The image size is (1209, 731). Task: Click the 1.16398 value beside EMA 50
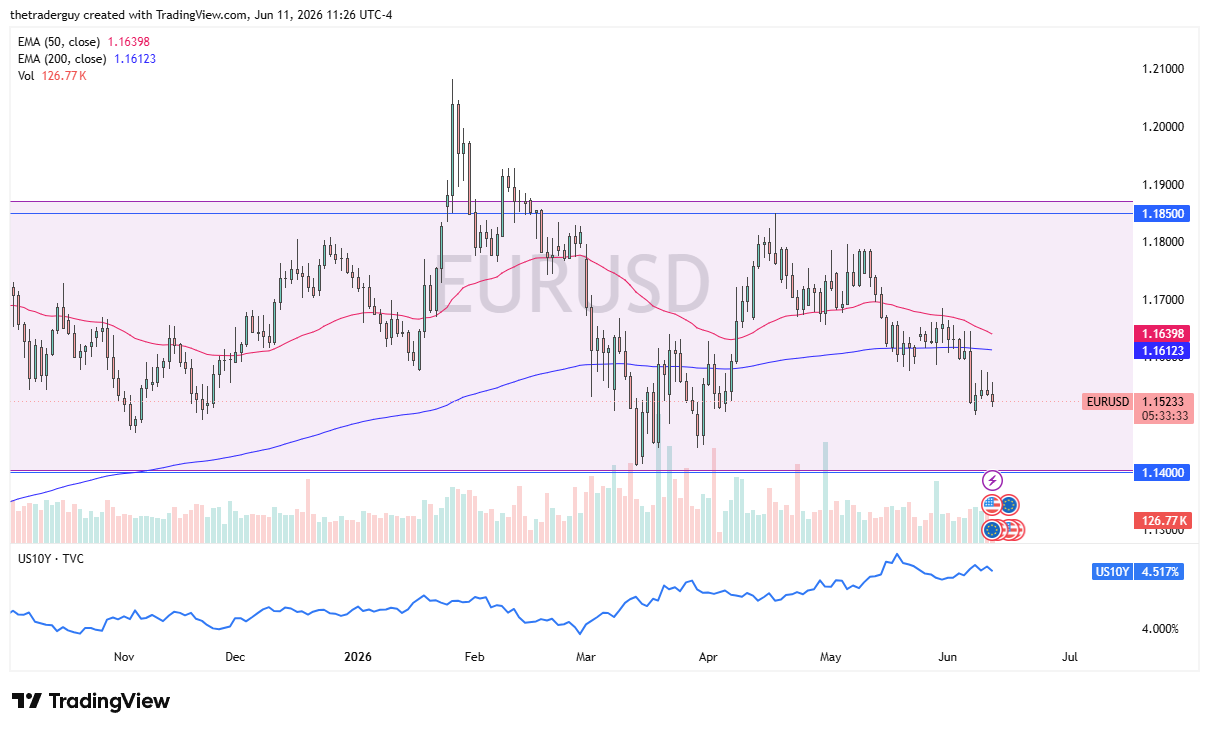(x=130, y=42)
